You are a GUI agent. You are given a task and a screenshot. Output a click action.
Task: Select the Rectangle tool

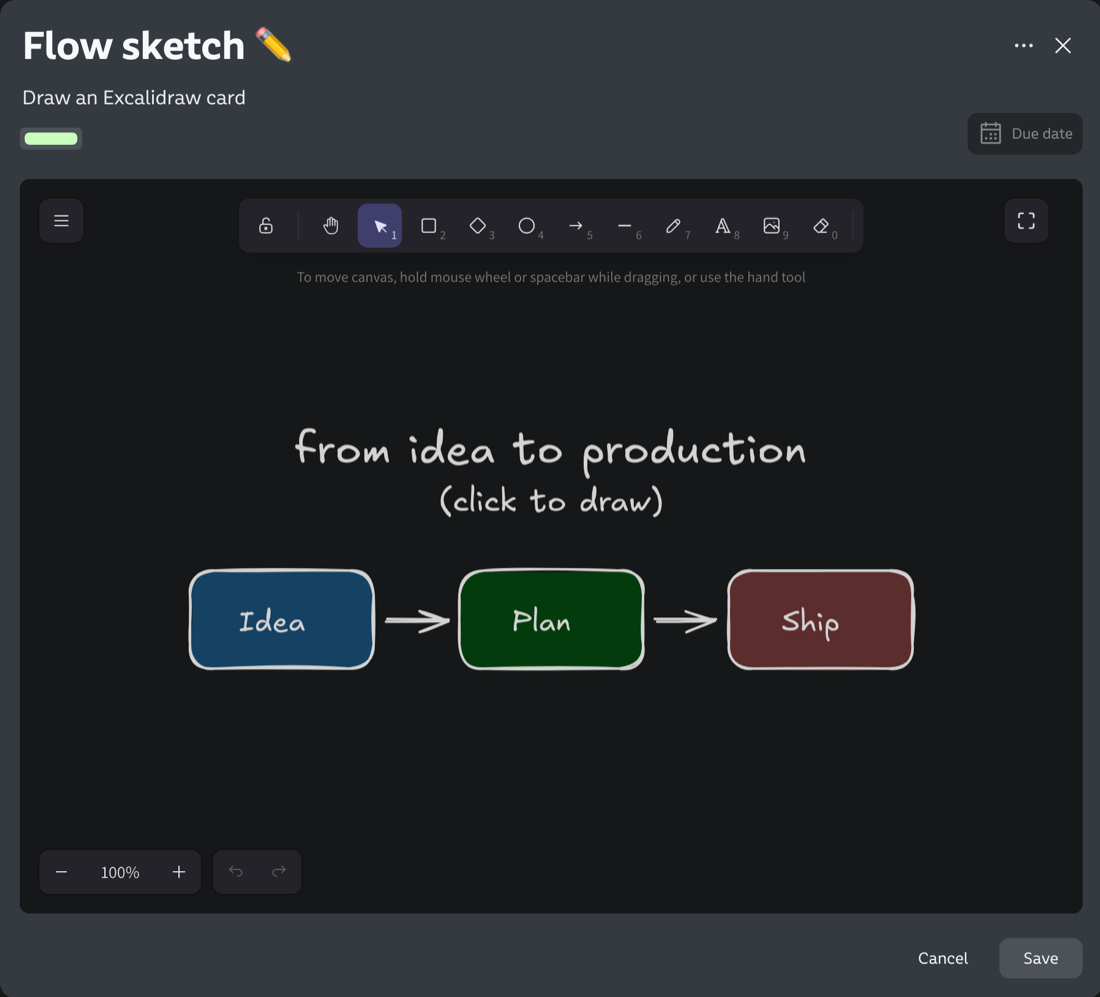(429, 226)
